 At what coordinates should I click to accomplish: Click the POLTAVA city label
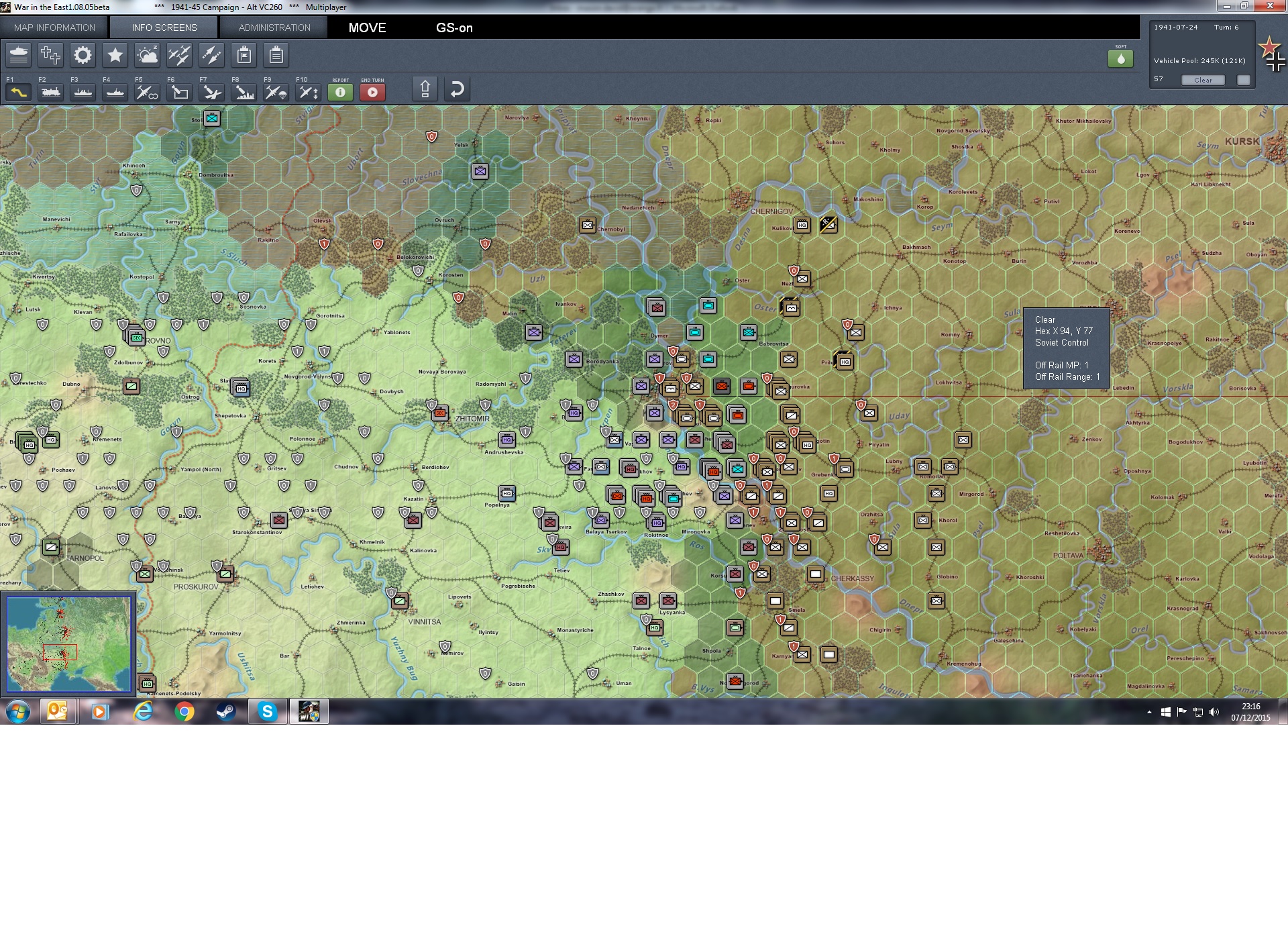(x=1068, y=556)
